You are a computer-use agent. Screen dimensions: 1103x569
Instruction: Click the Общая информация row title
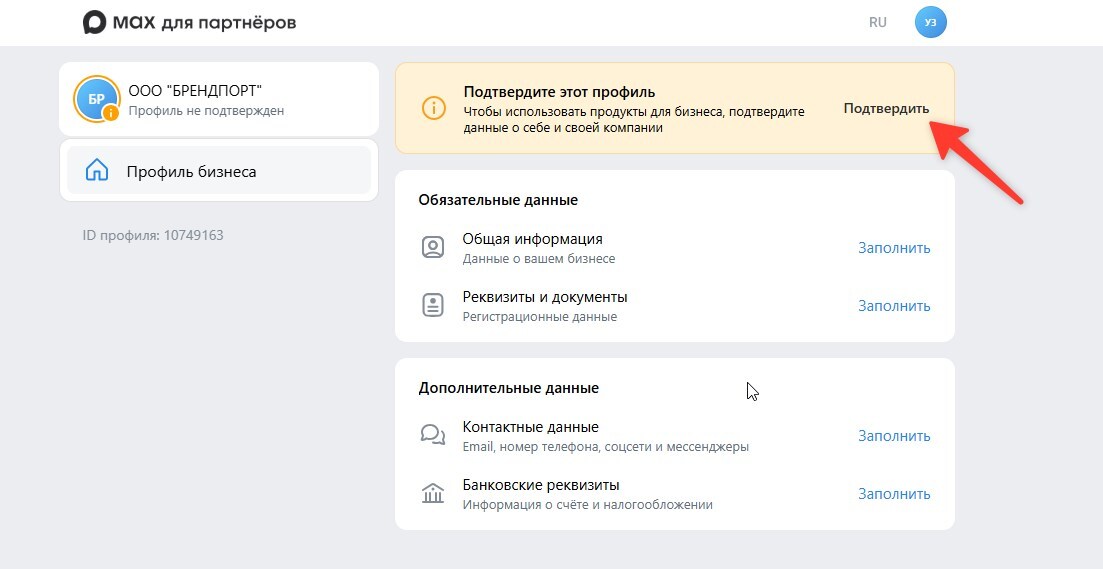pos(532,239)
